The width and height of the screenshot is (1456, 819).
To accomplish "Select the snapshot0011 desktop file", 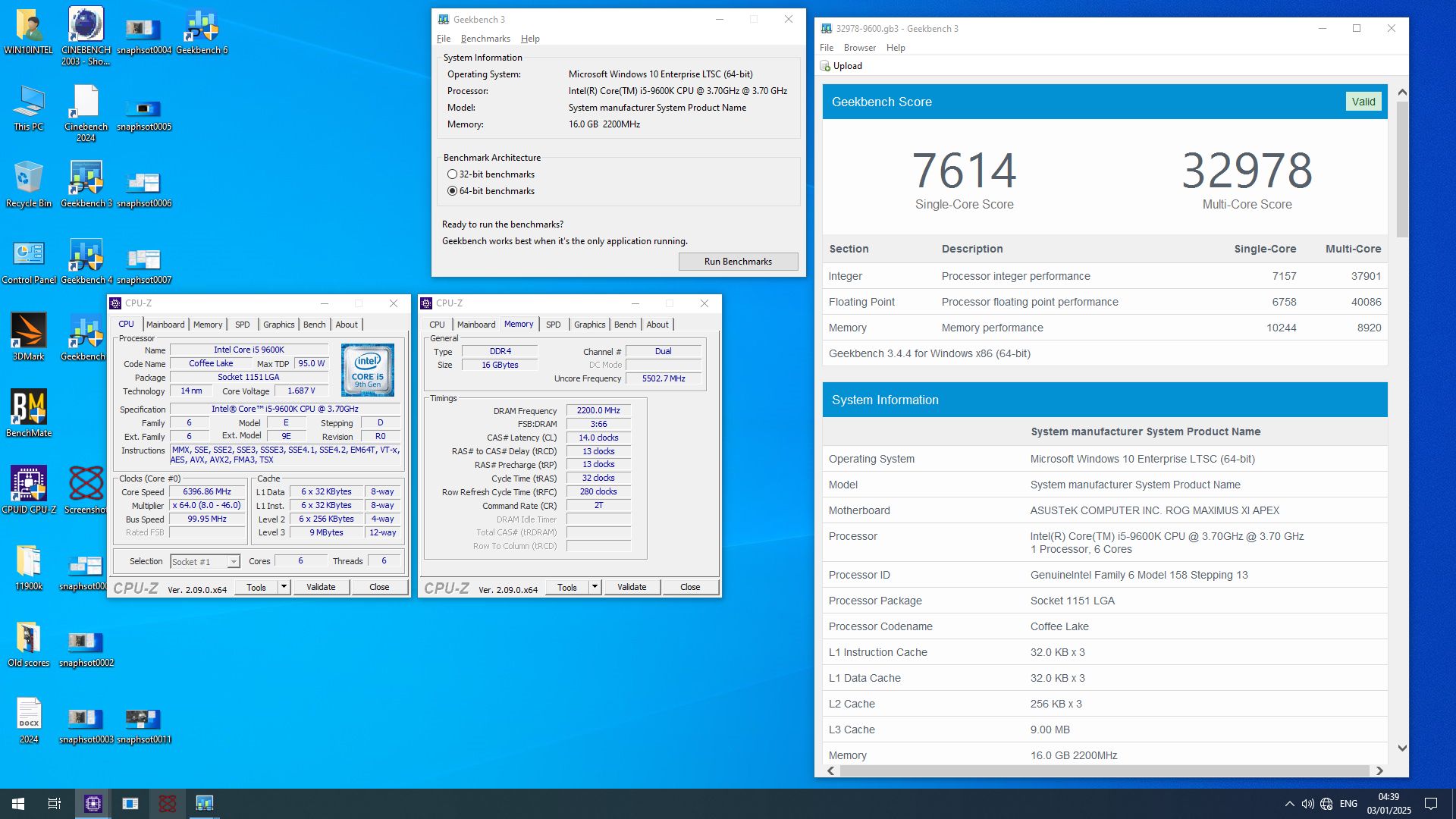I will coord(143,725).
